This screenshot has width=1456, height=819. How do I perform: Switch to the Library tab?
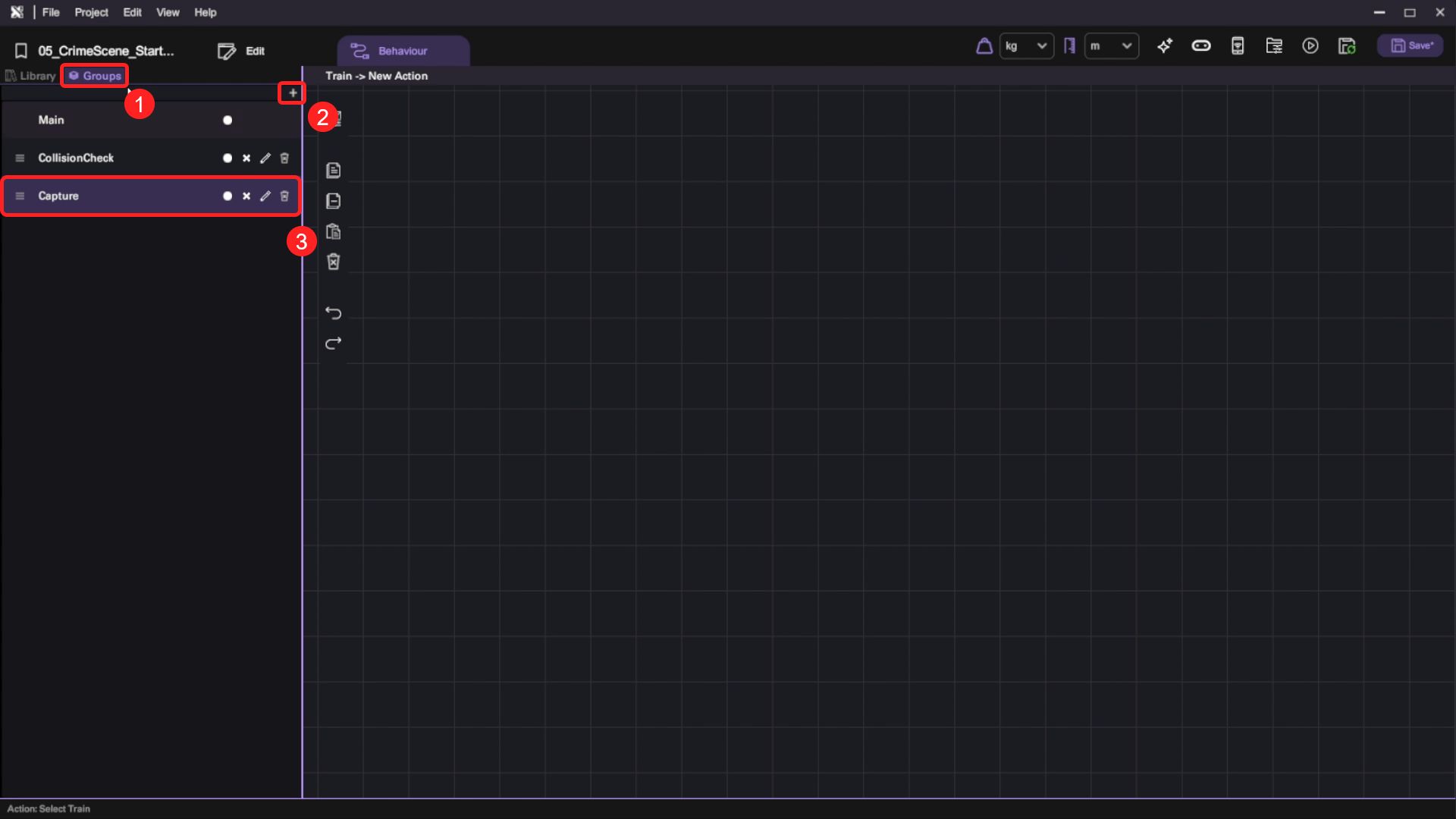(x=30, y=76)
